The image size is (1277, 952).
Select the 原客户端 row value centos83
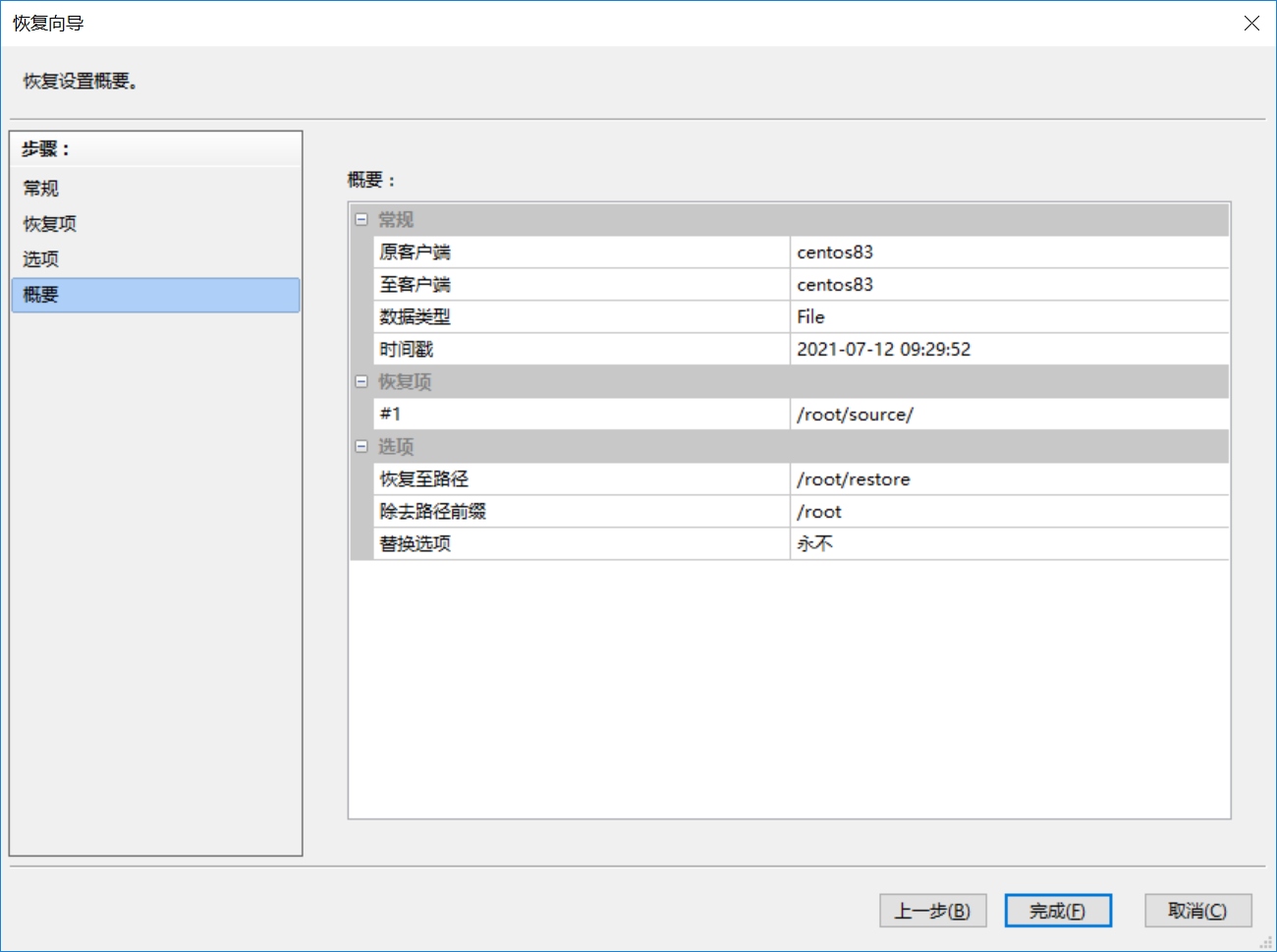tap(835, 252)
